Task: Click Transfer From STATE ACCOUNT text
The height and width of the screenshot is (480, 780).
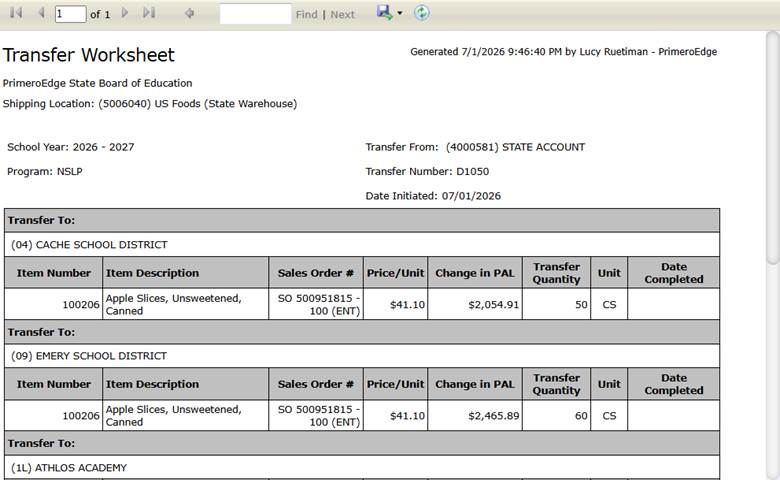Action: pyautogui.click(x=475, y=147)
